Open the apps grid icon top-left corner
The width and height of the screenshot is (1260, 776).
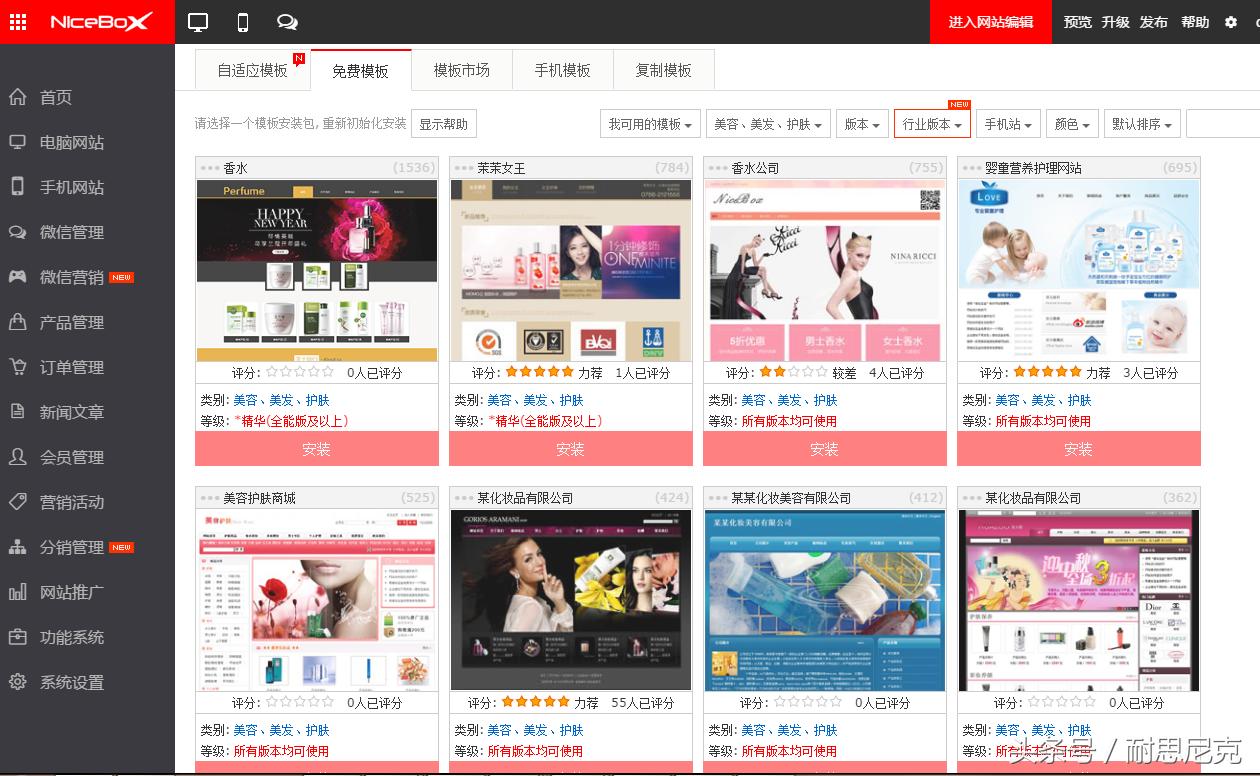[x=17, y=21]
